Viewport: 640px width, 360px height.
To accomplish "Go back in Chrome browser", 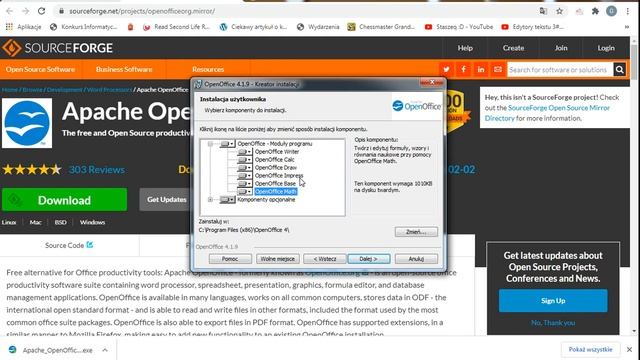I will 9,11.
